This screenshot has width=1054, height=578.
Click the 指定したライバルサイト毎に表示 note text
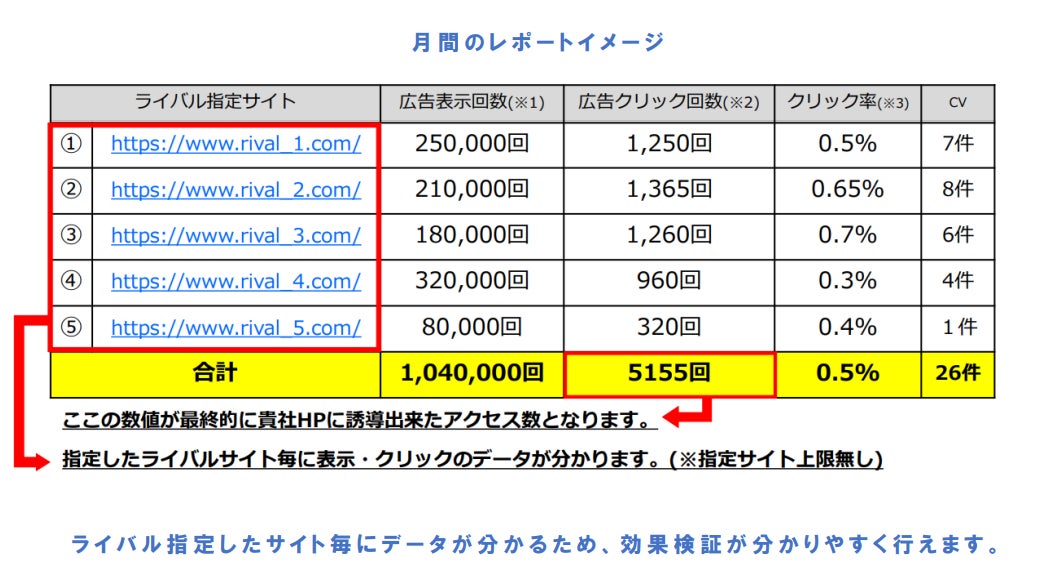tap(472, 460)
